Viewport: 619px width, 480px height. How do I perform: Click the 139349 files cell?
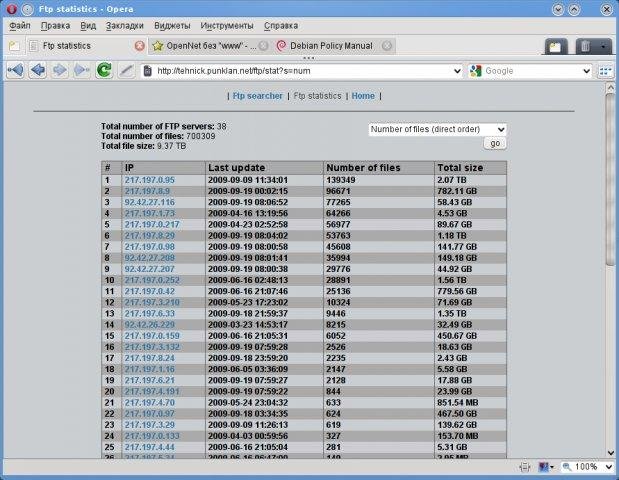(379, 180)
